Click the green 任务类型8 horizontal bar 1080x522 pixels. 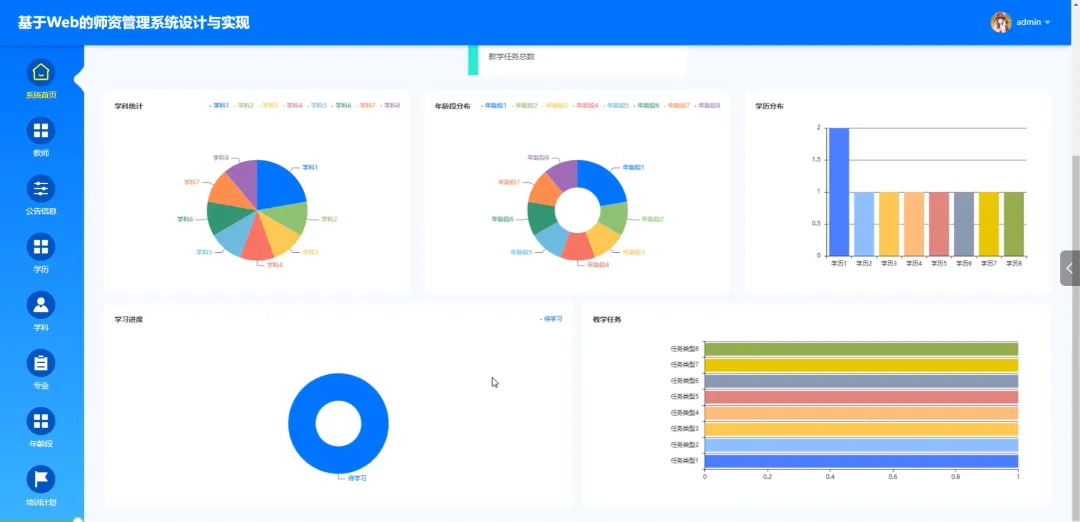point(861,349)
